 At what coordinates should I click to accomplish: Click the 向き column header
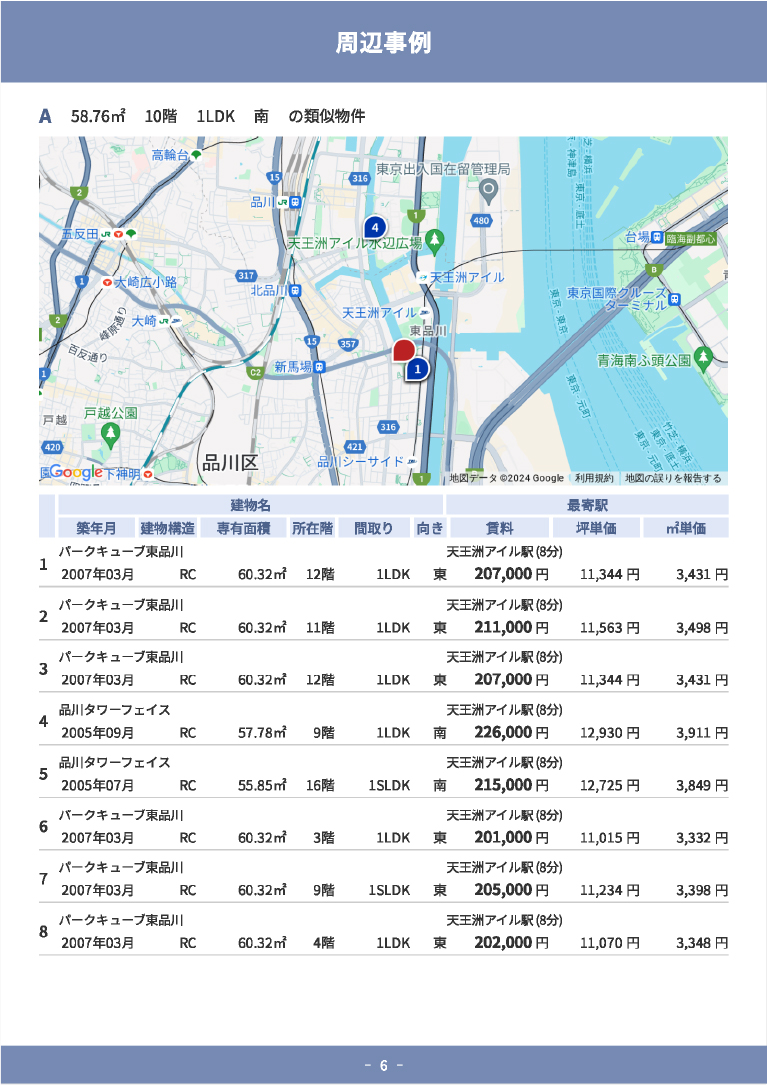[x=429, y=528]
